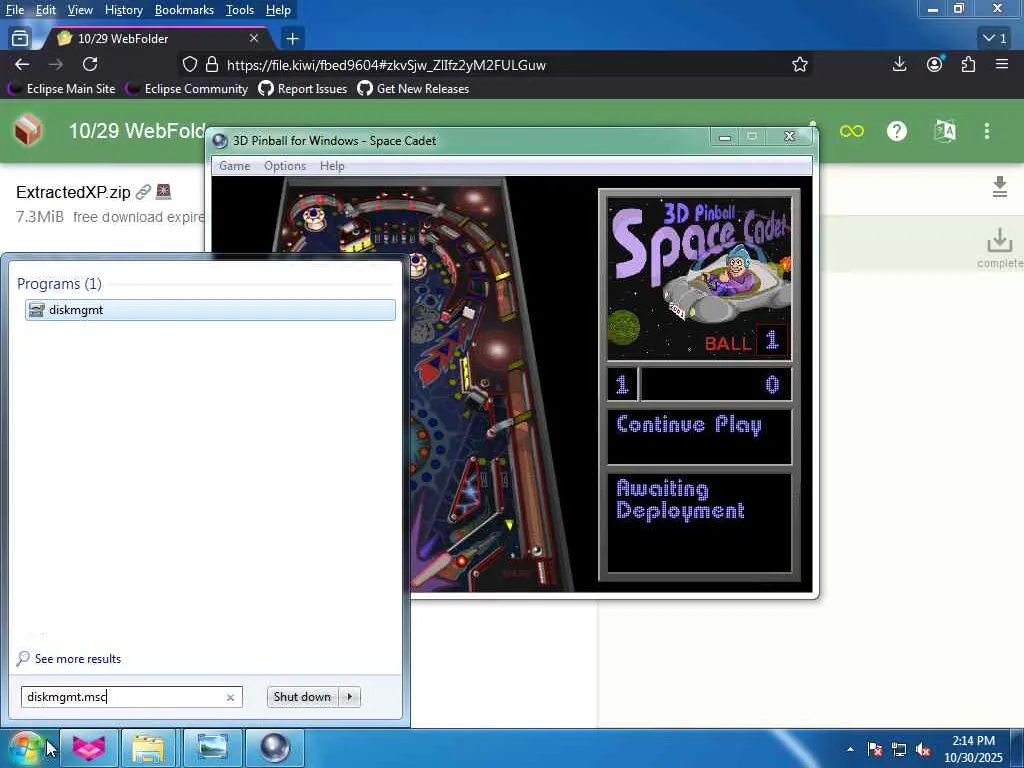
Task: Go forward in Firefox
Action: coord(56,64)
